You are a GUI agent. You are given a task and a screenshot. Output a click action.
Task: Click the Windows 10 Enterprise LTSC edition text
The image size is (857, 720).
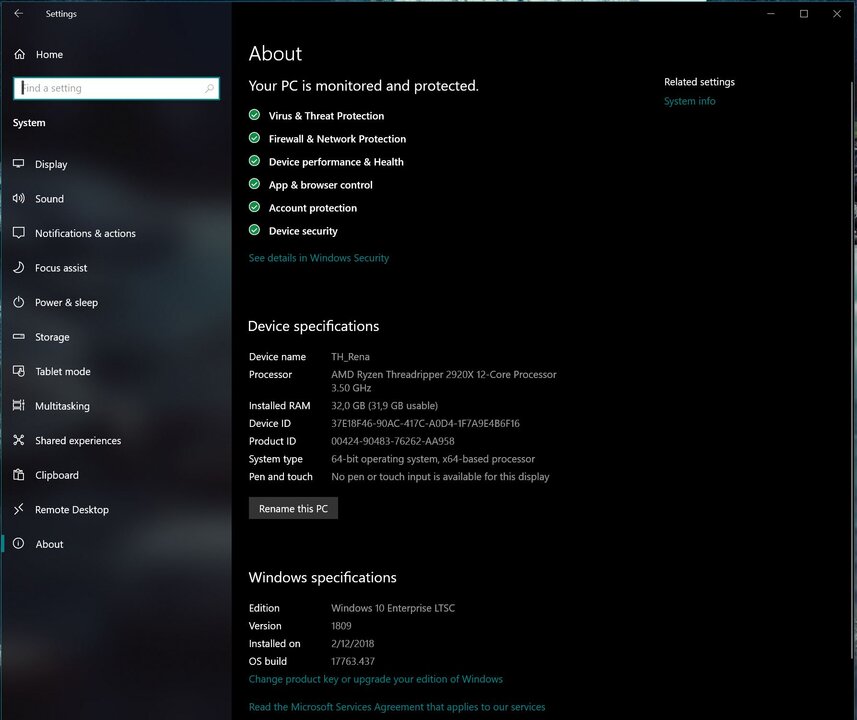pos(392,608)
